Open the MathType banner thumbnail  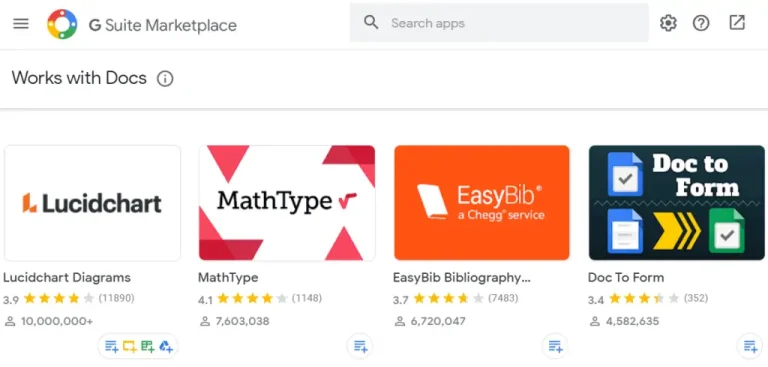(287, 203)
